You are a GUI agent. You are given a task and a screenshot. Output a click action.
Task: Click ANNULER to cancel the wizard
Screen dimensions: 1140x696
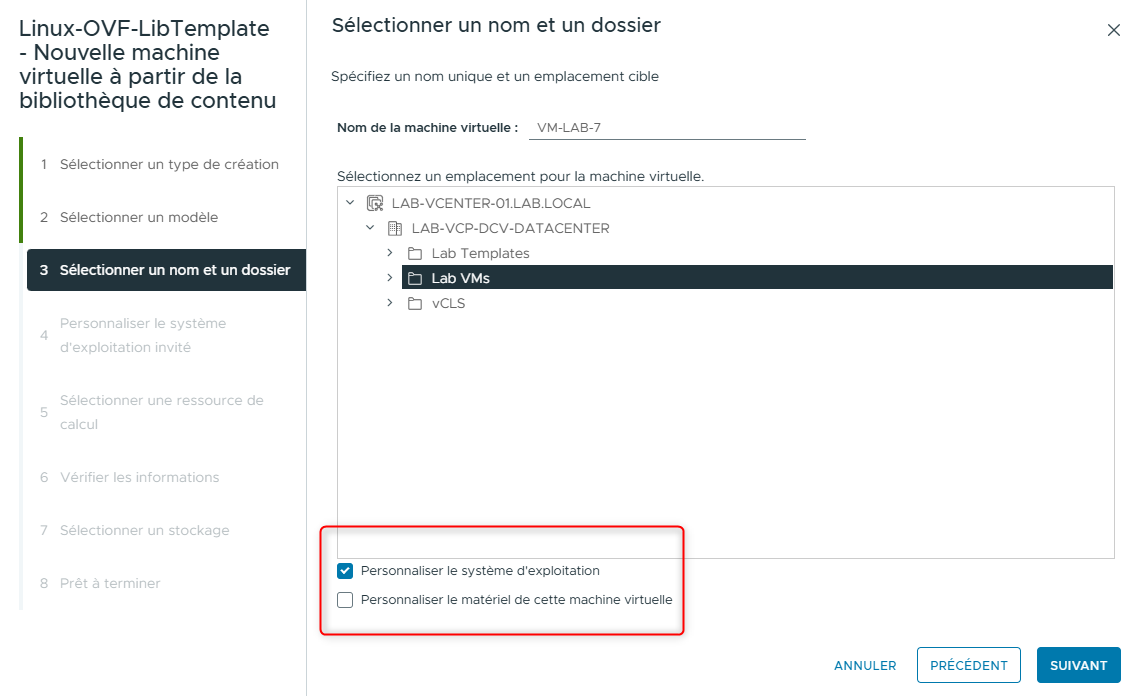click(x=864, y=665)
